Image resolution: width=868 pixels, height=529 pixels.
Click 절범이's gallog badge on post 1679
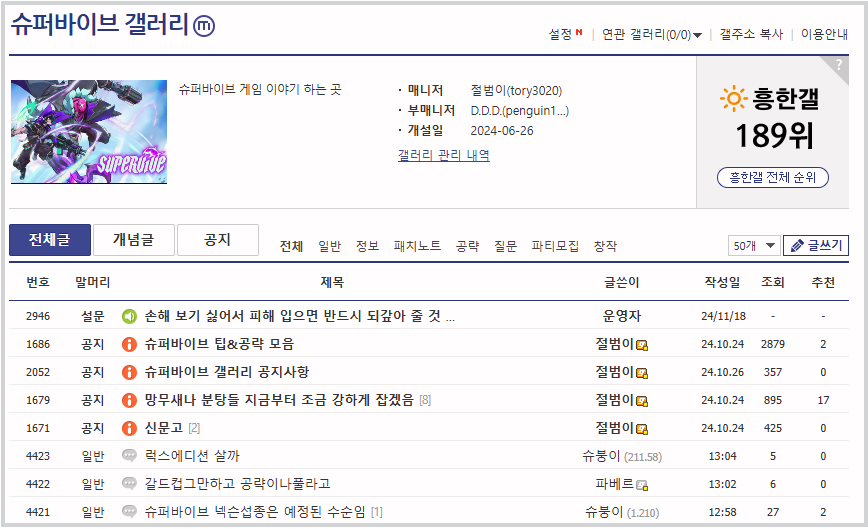[642, 402]
